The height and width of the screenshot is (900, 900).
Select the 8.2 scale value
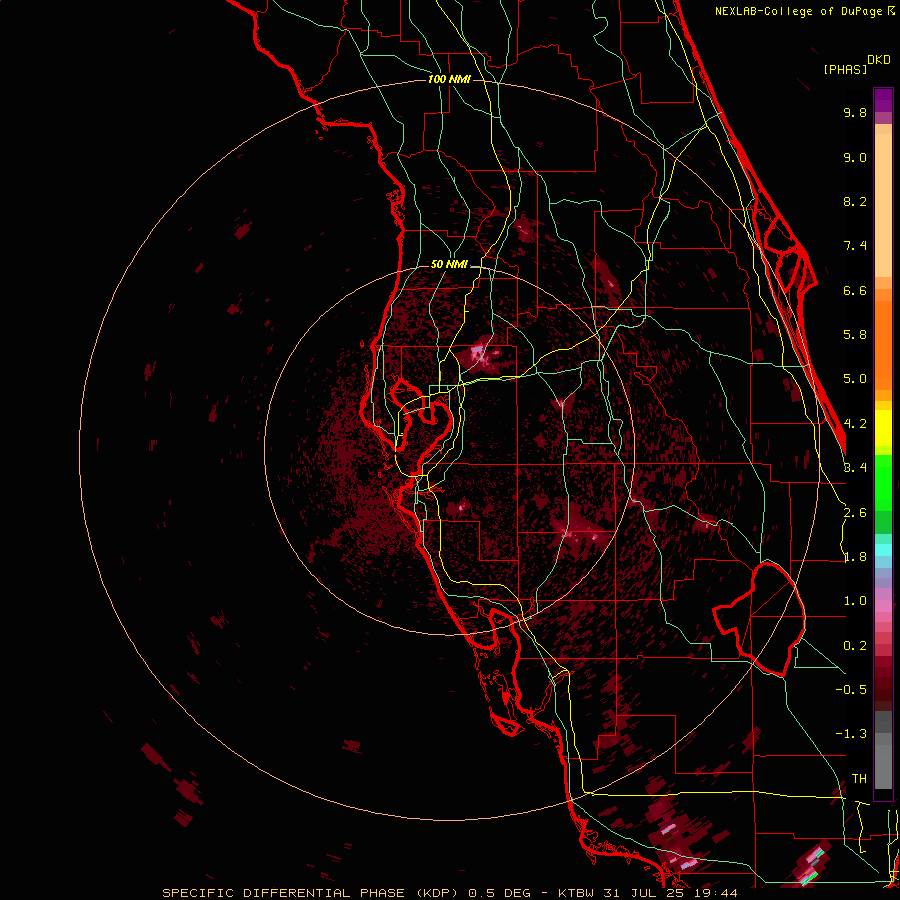coord(855,201)
